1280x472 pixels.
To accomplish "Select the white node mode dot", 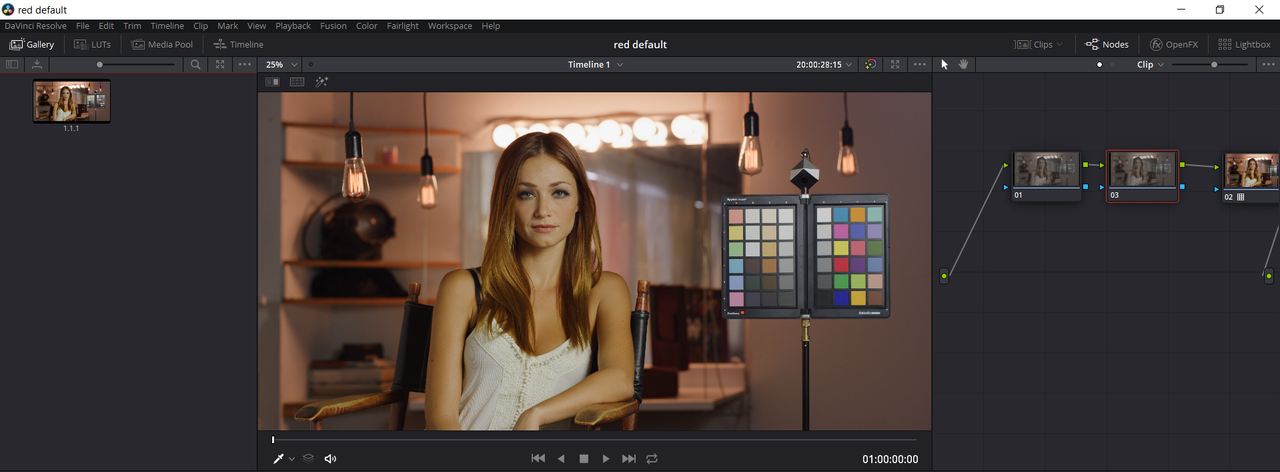I will [x=1100, y=64].
